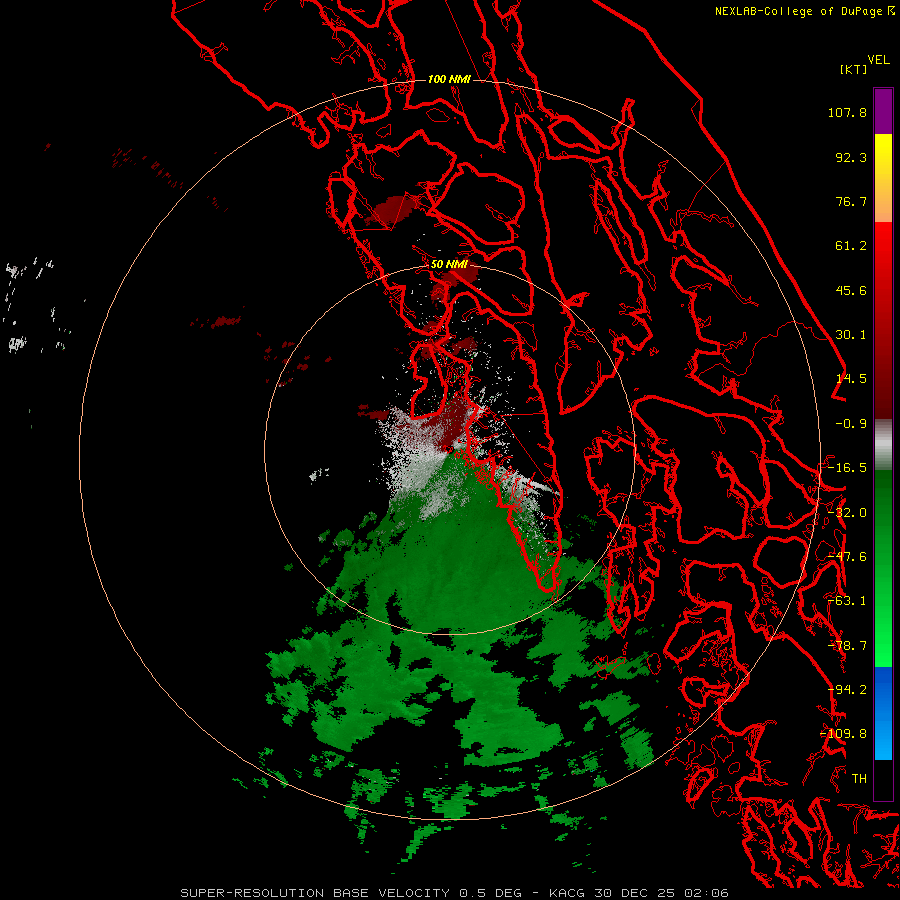Screen dimensions: 900x900
Task: Select the -47.6 legend value
Action: [847, 557]
